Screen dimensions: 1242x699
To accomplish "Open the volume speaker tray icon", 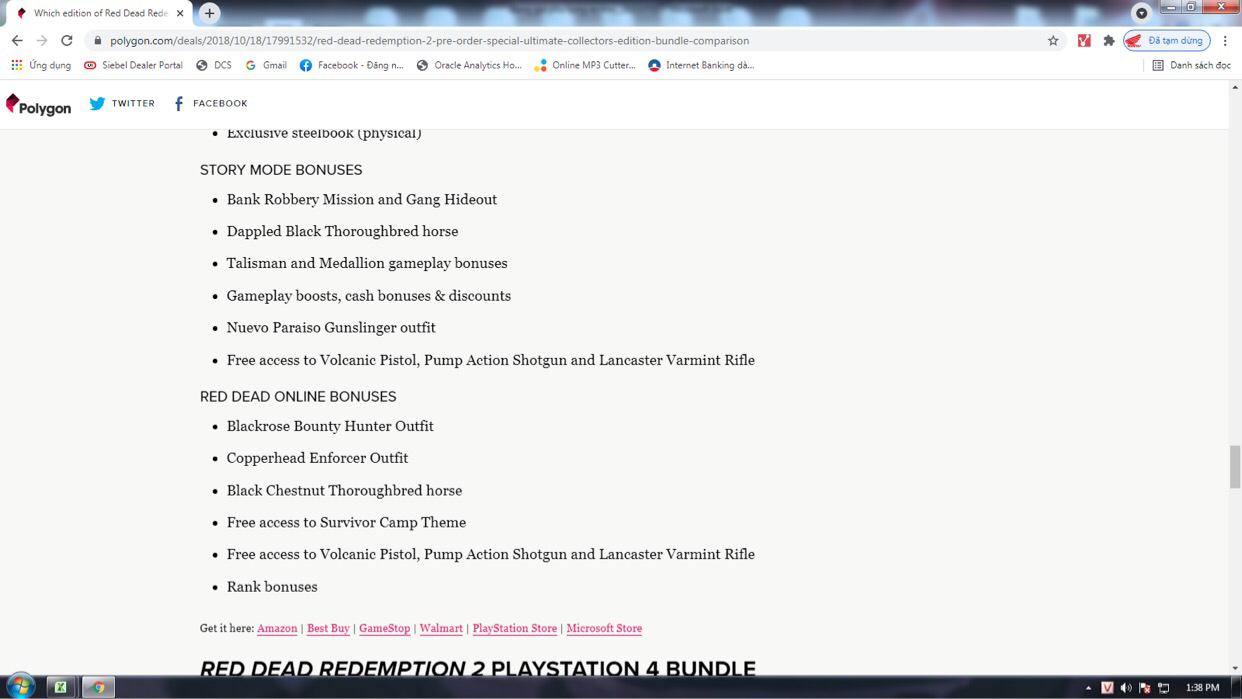I will (x=1126, y=688).
